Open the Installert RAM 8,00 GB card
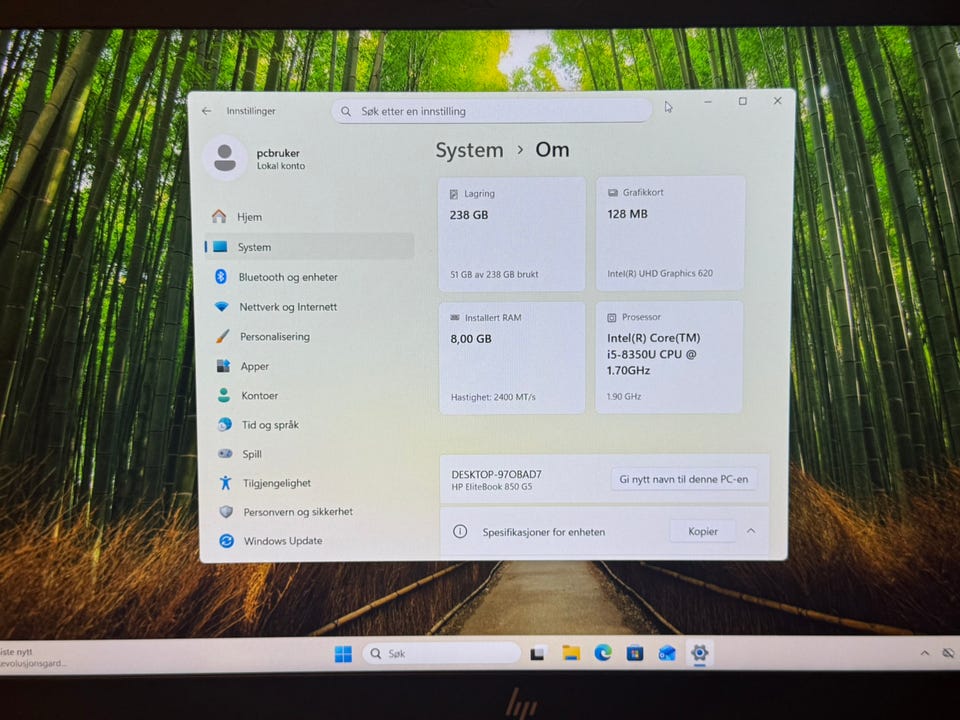This screenshot has width=960, height=720. (512, 358)
